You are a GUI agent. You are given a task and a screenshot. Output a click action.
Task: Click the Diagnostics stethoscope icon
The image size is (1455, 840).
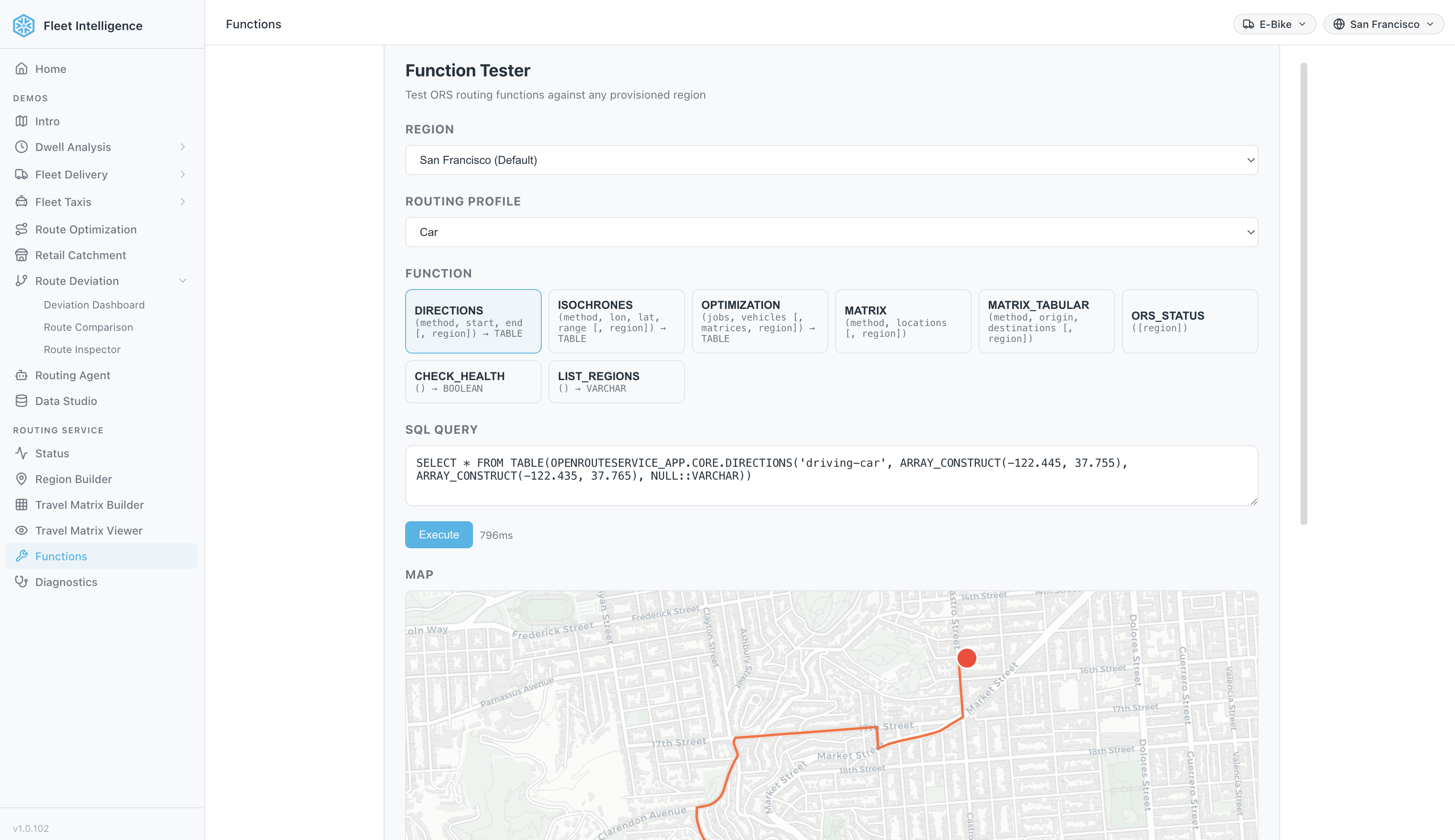click(21, 582)
